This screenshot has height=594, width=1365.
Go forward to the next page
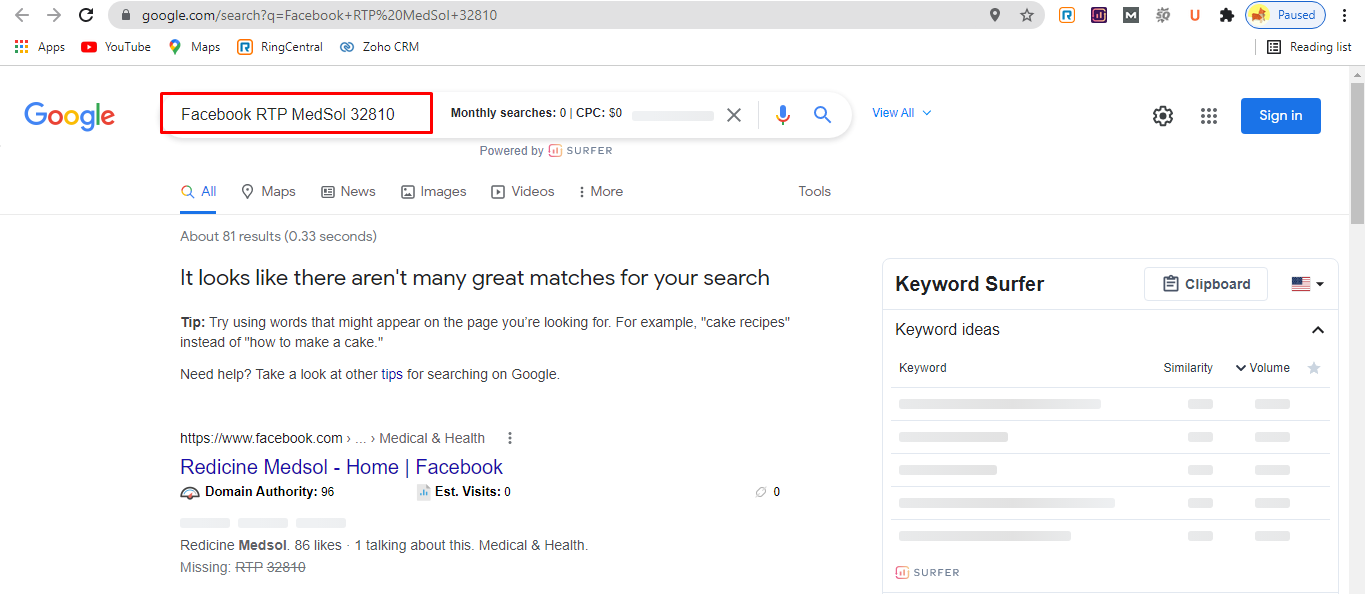54,15
